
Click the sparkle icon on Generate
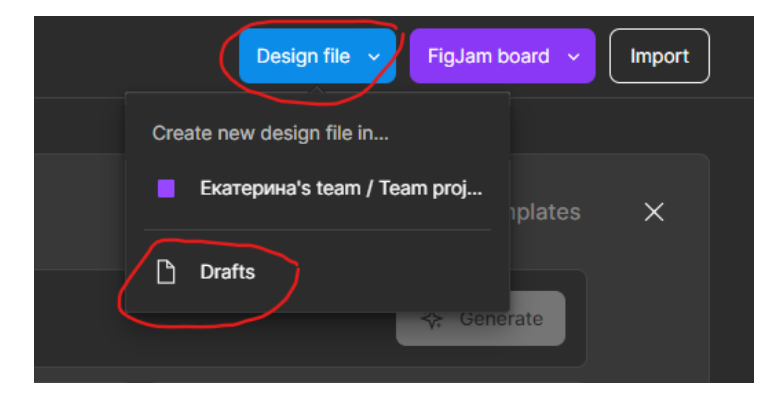click(x=432, y=320)
